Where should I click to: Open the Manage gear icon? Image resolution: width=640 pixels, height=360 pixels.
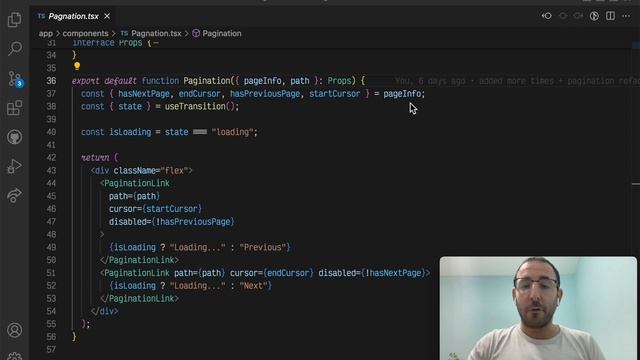(x=14, y=356)
